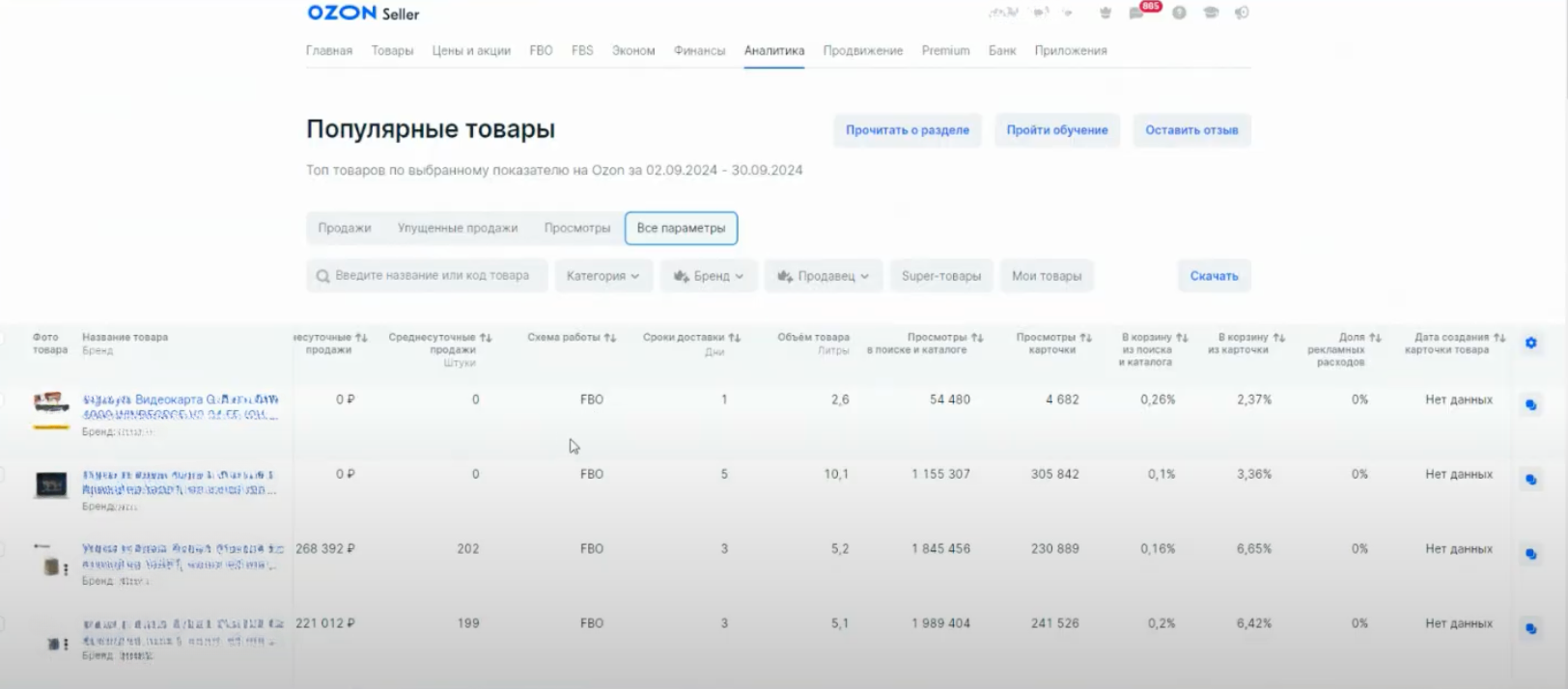Sort by Просмотры карточки column arrows
The image size is (1568, 689).
coord(1085,338)
